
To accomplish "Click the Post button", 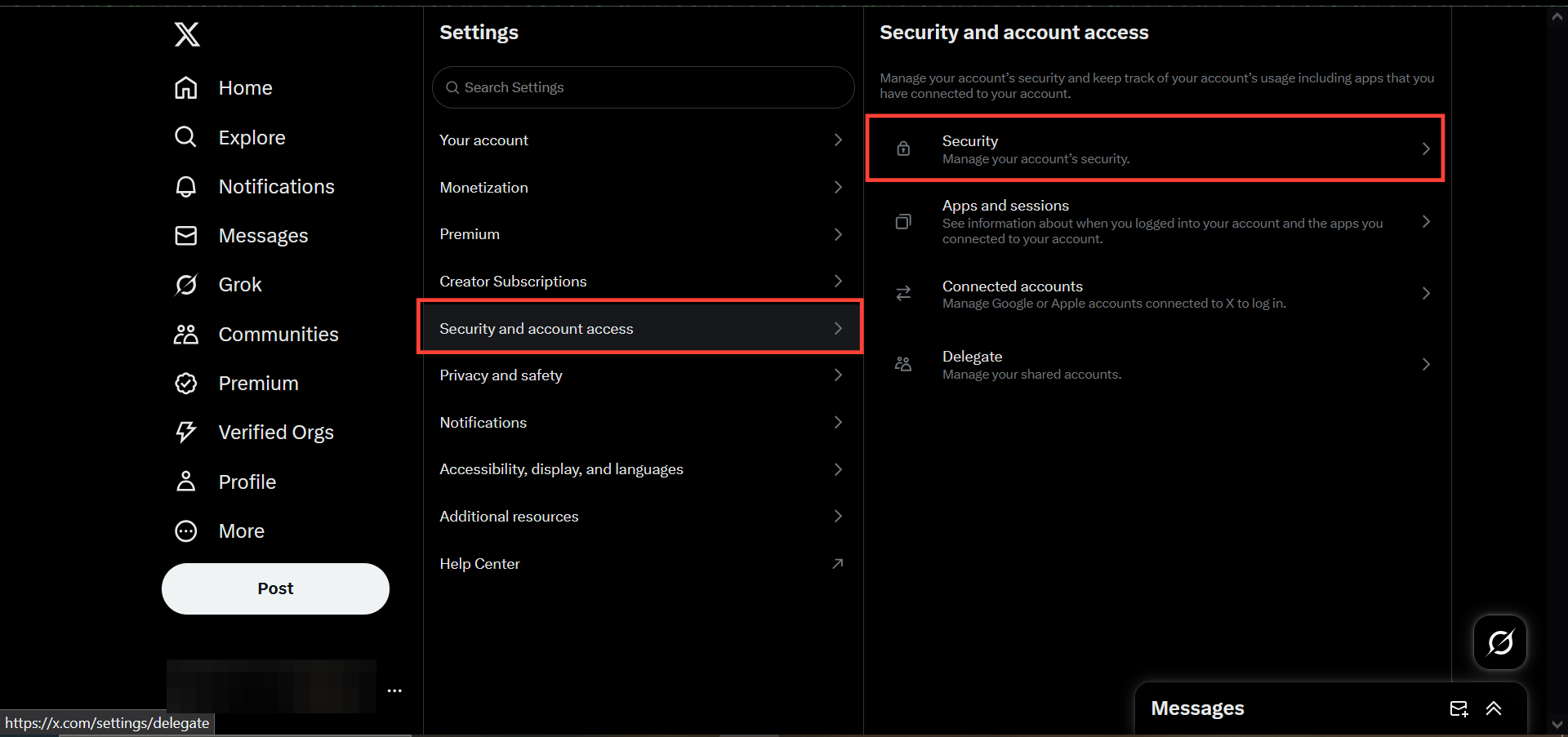I will click(275, 588).
